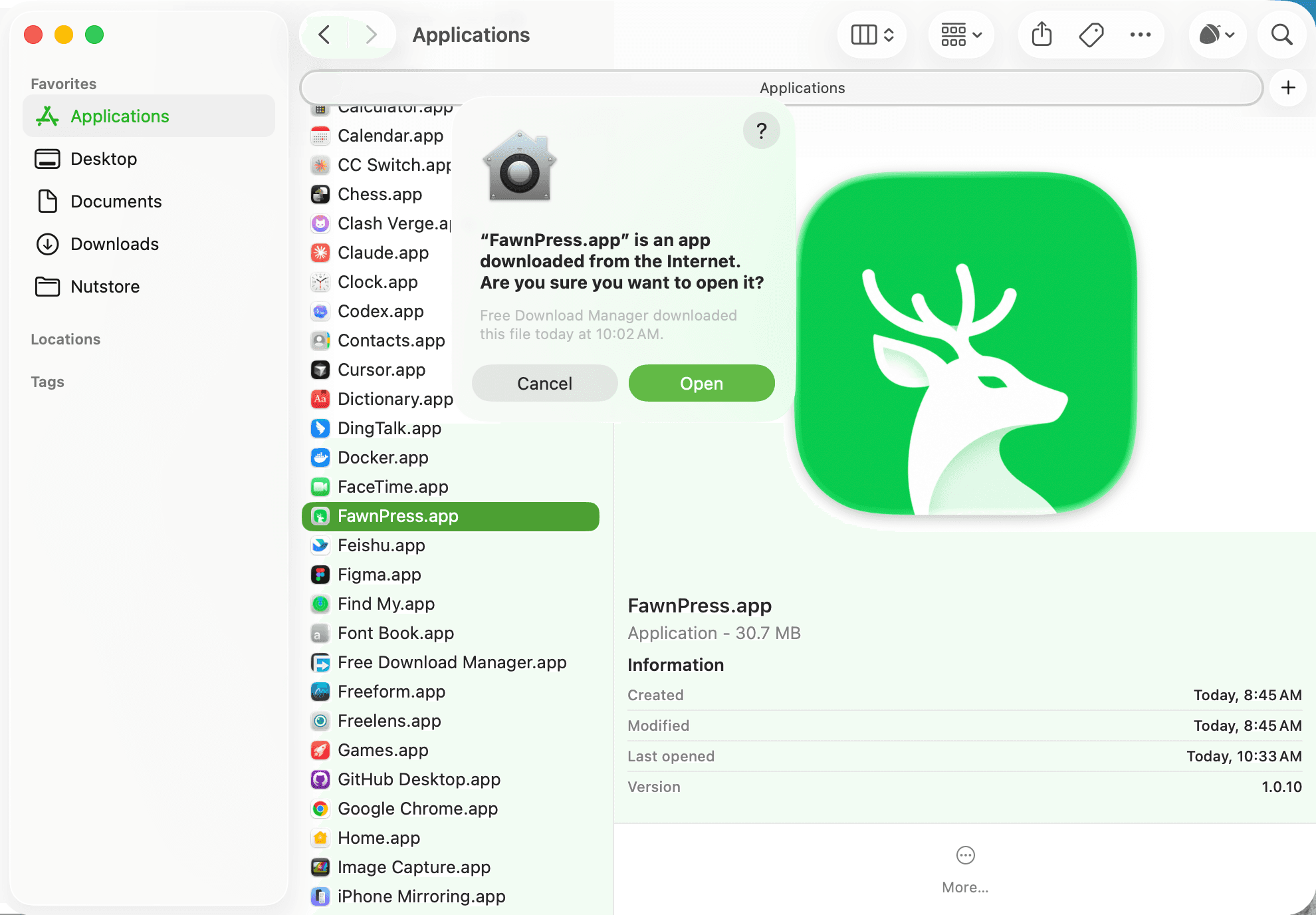Click the green zoom window button

(94, 35)
